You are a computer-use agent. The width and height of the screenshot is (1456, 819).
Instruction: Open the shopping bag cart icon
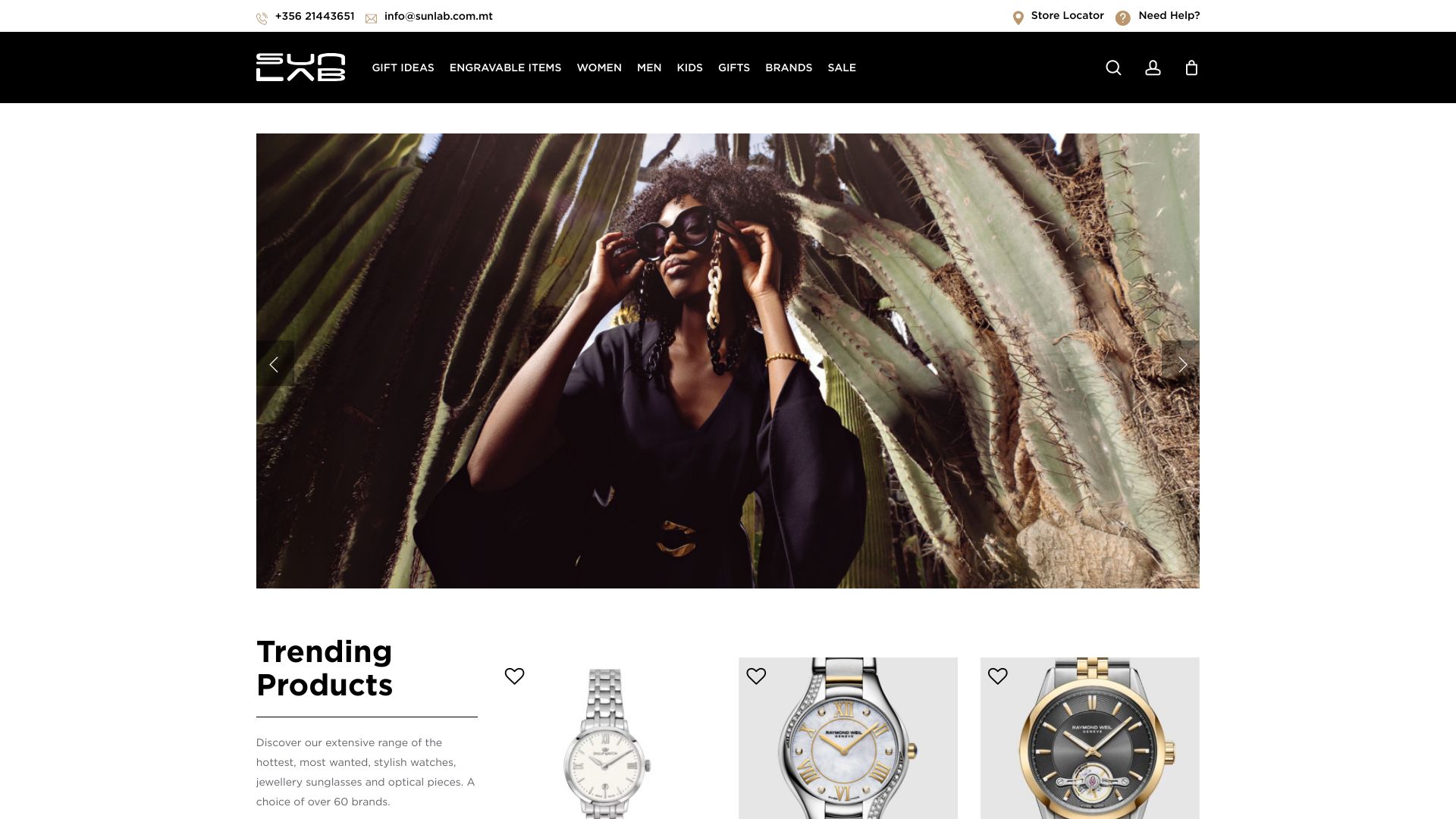coord(1191,68)
